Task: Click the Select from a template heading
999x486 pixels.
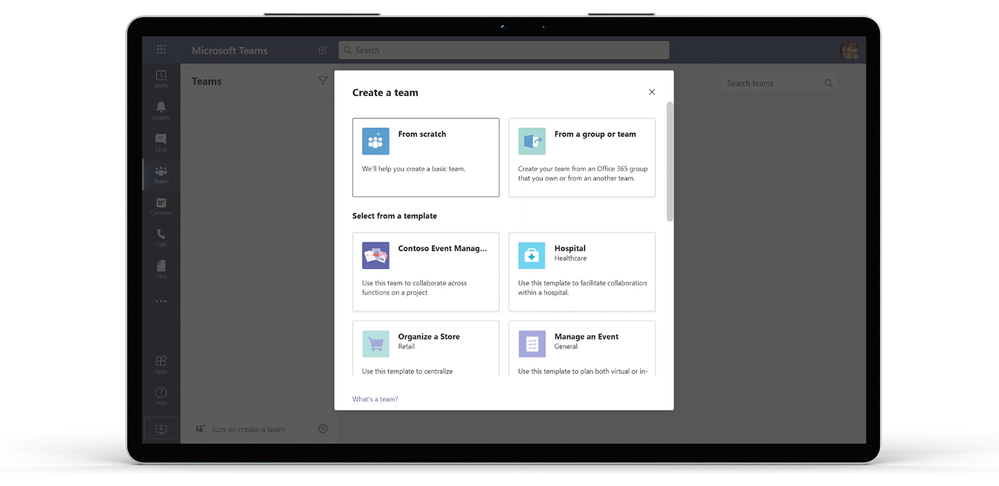Action: coord(394,216)
